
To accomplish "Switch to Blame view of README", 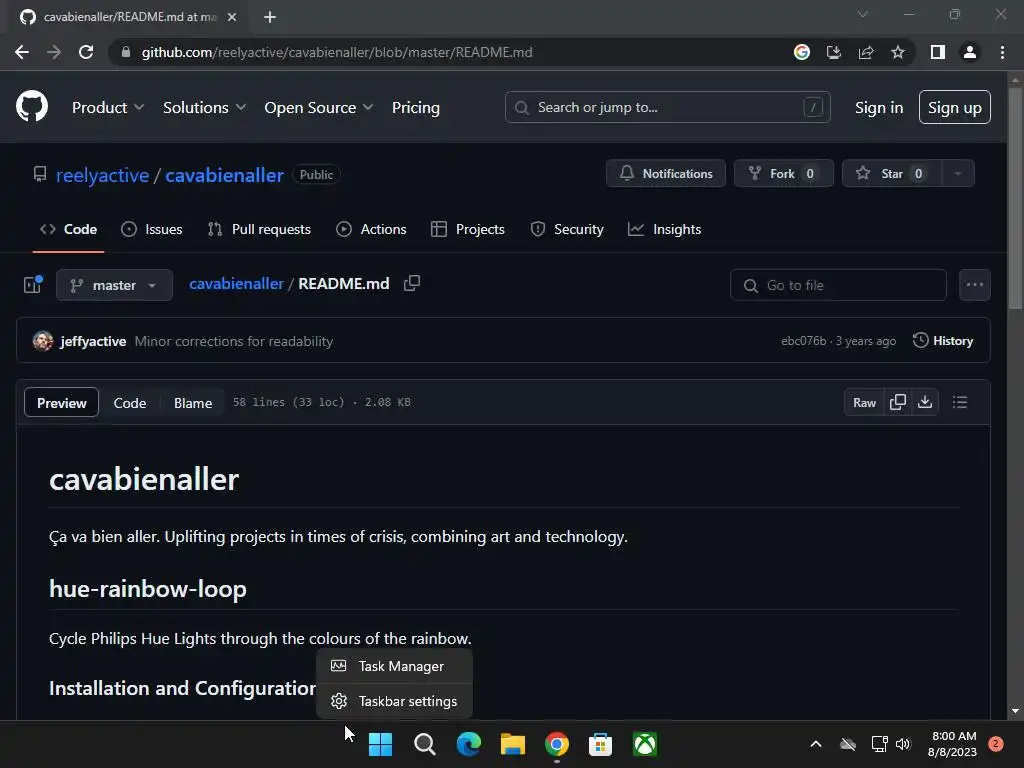I will click(193, 402).
